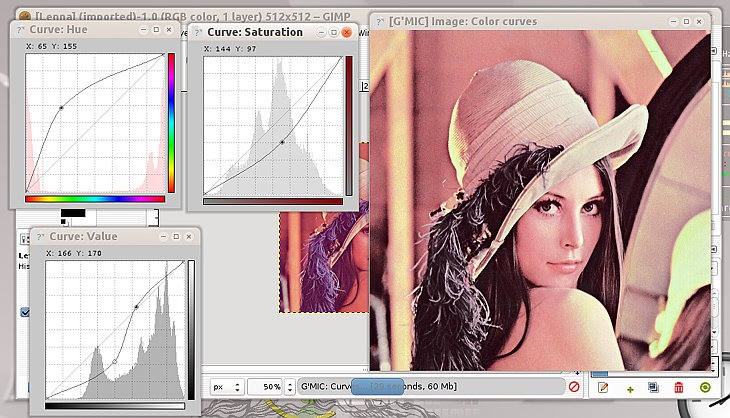
Task: Click the green plus add icon
Action: [x=630, y=389]
